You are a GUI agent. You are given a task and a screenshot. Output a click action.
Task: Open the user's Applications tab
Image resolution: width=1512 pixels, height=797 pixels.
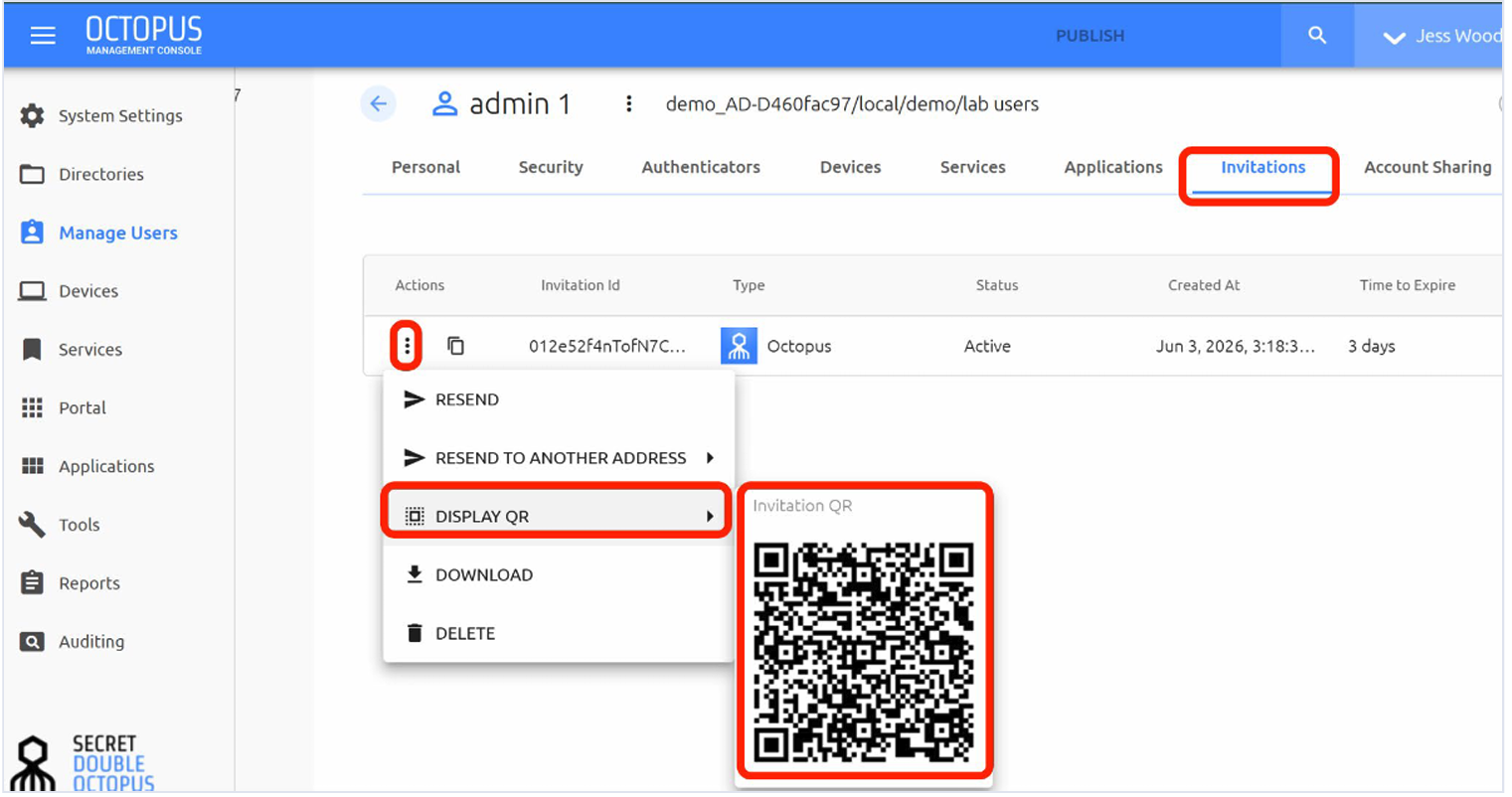1113,168
